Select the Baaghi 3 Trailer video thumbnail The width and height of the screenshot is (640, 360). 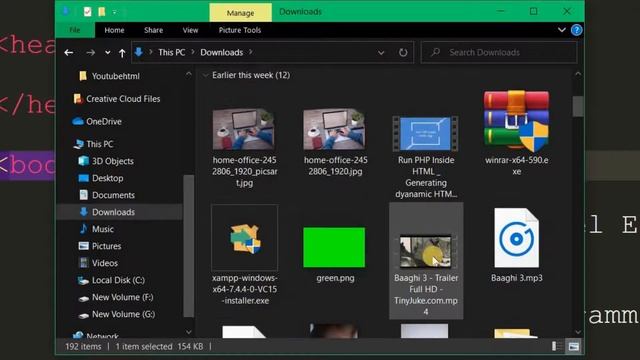[x=426, y=251]
